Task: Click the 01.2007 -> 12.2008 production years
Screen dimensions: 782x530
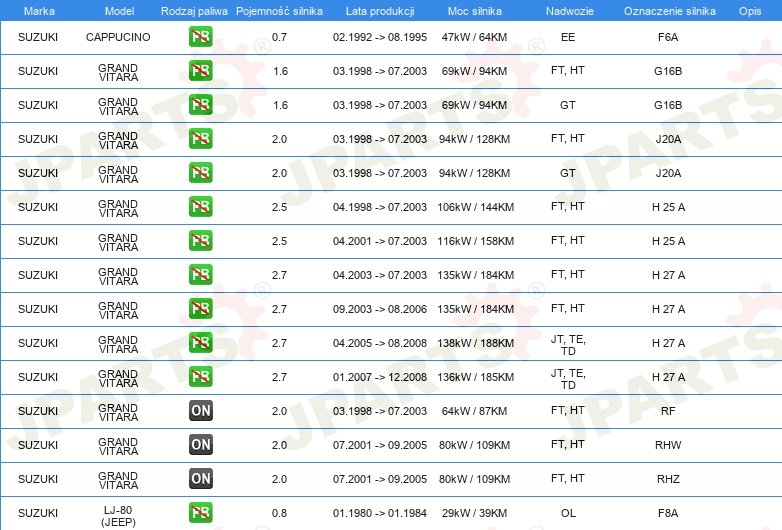Action: coord(380,377)
